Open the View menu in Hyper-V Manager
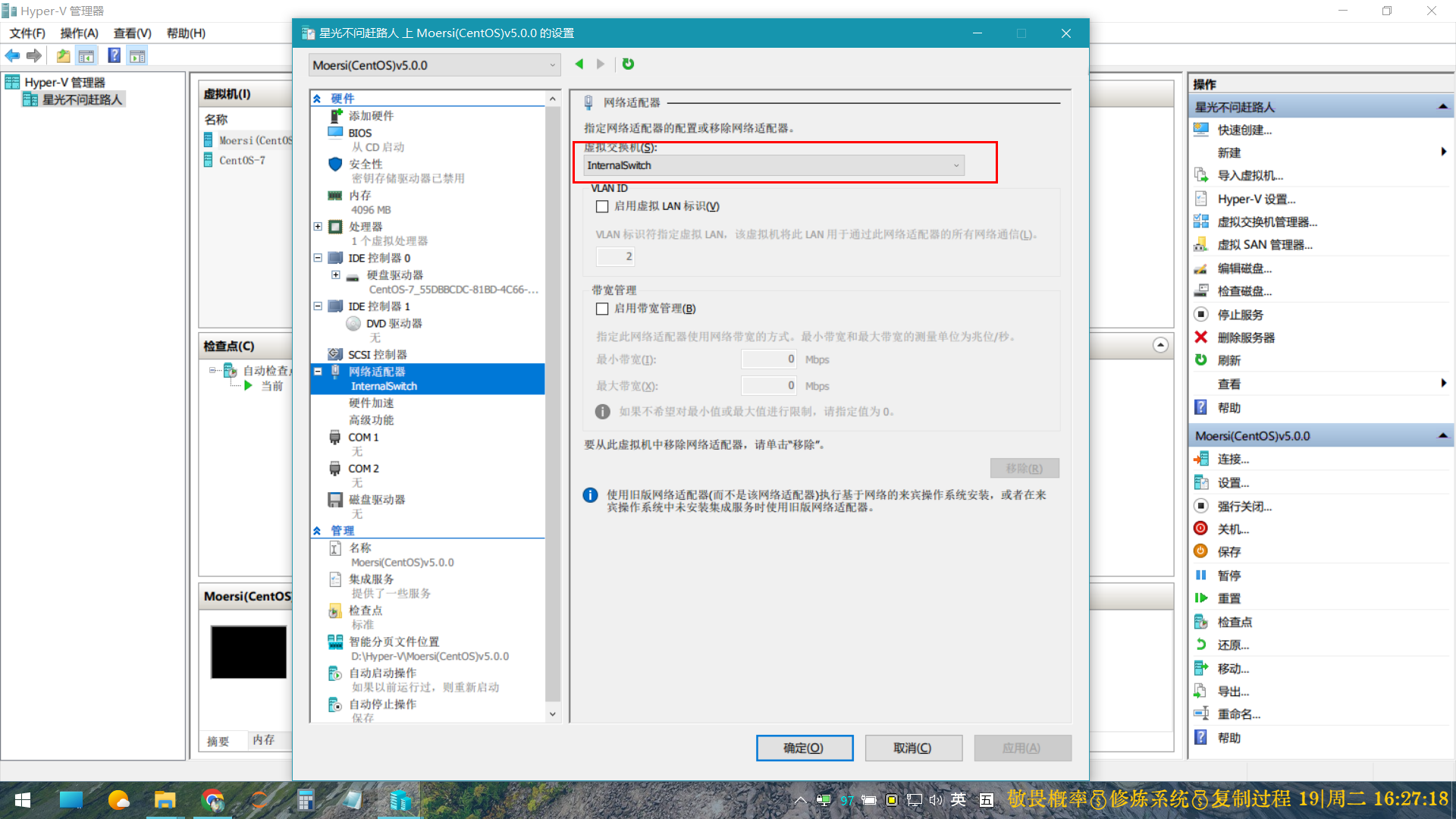This screenshot has width=1456, height=819. 132,33
